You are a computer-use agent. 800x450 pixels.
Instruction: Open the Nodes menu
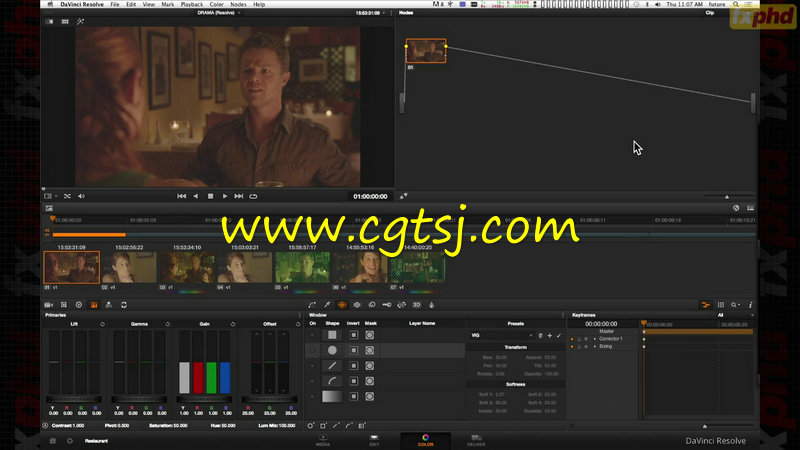pos(238,4)
